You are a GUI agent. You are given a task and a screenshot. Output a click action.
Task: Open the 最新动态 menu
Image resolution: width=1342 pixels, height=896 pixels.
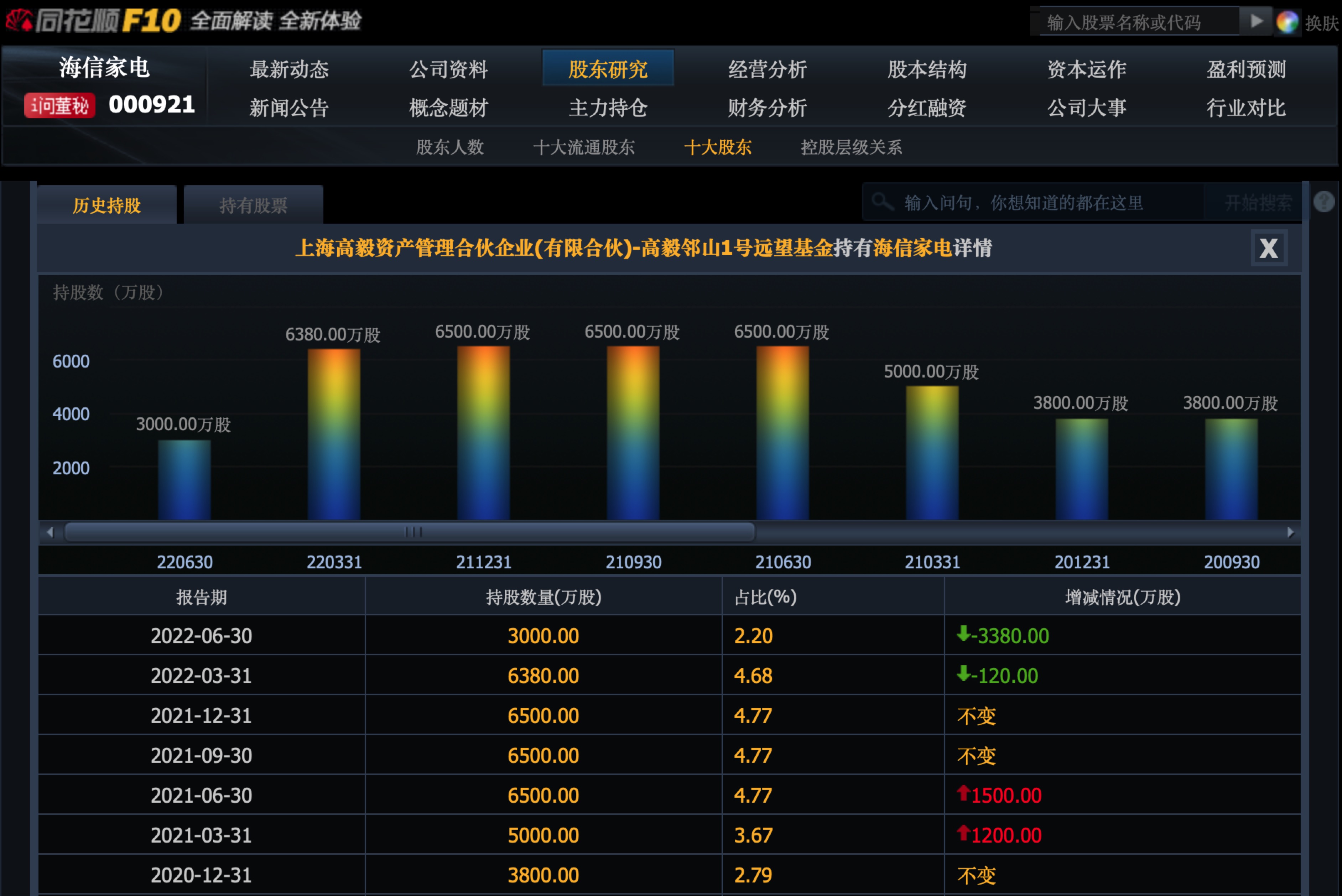tap(289, 69)
